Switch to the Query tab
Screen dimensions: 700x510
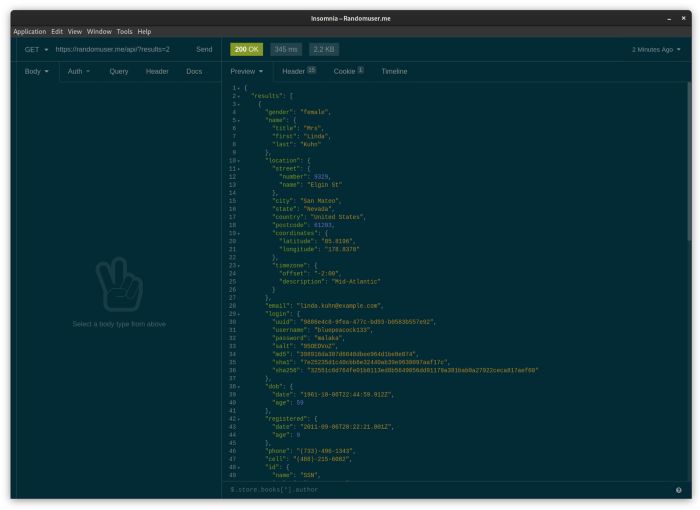pos(119,71)
